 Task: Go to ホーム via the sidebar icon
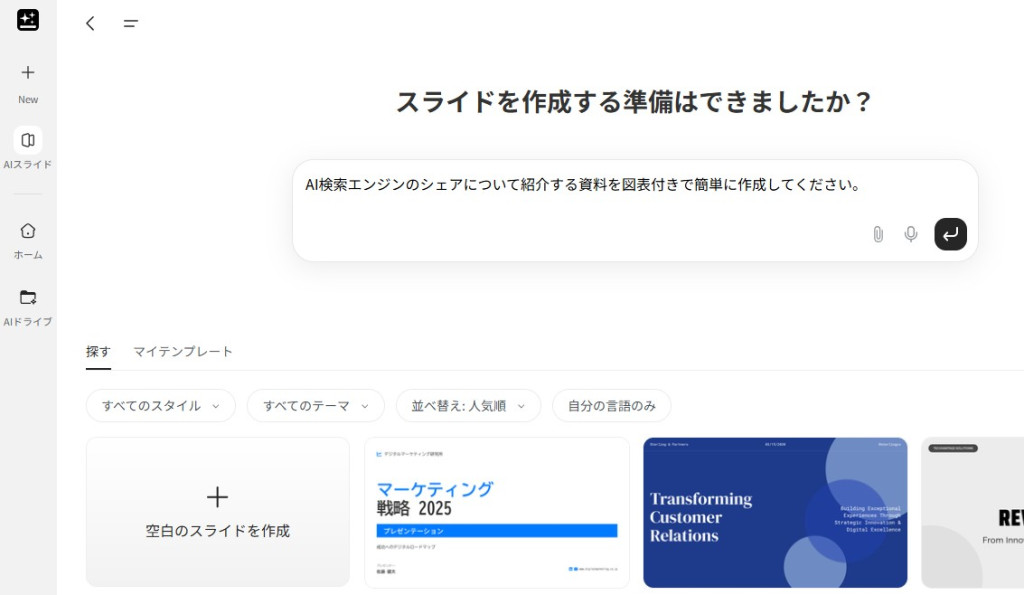pos(27,238)
